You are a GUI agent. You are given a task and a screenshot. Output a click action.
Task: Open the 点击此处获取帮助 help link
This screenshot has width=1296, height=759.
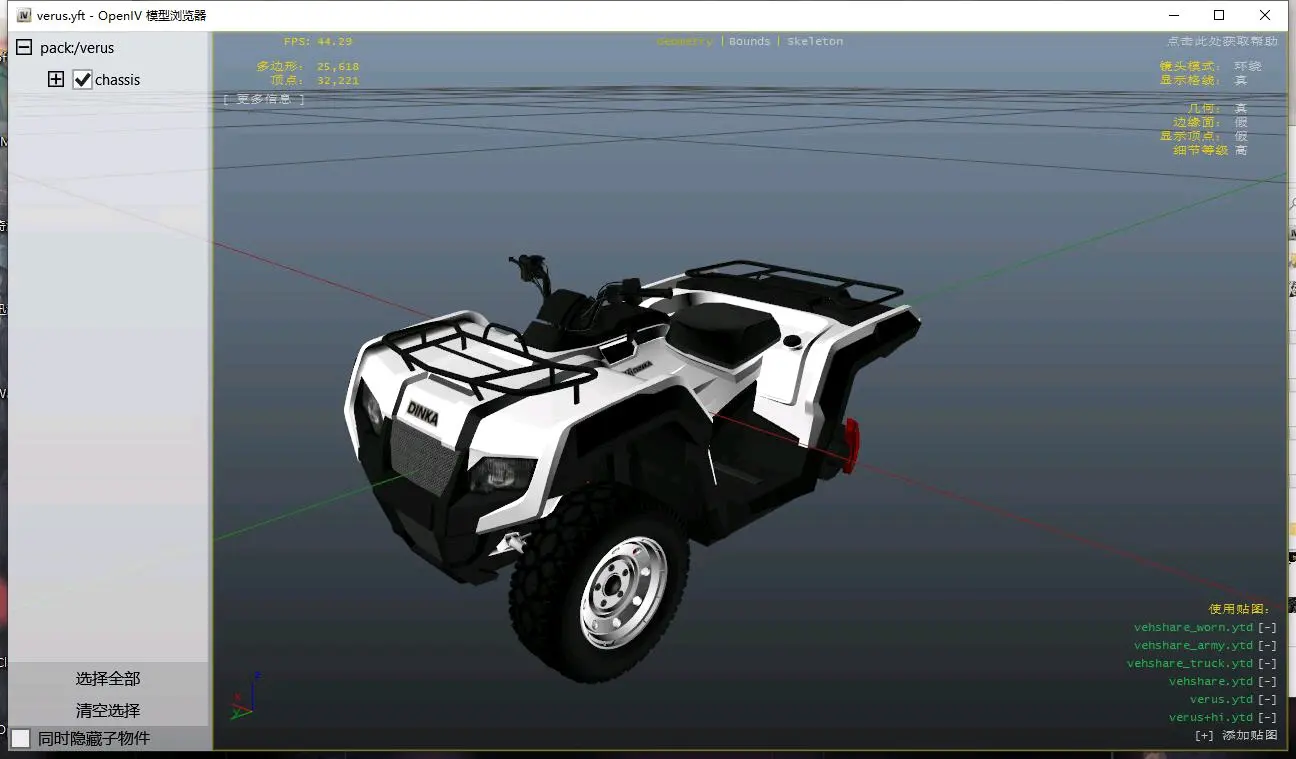point(1222,41)
